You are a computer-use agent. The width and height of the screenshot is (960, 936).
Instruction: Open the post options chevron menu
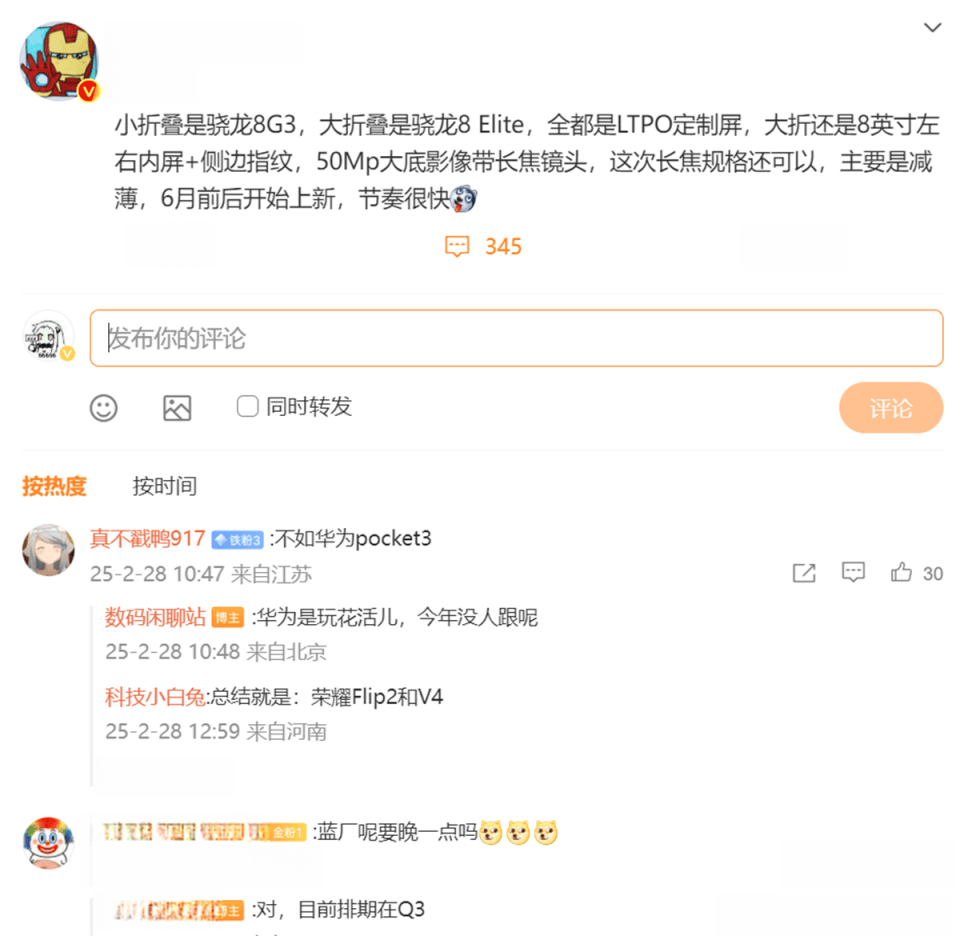(932, 28)
